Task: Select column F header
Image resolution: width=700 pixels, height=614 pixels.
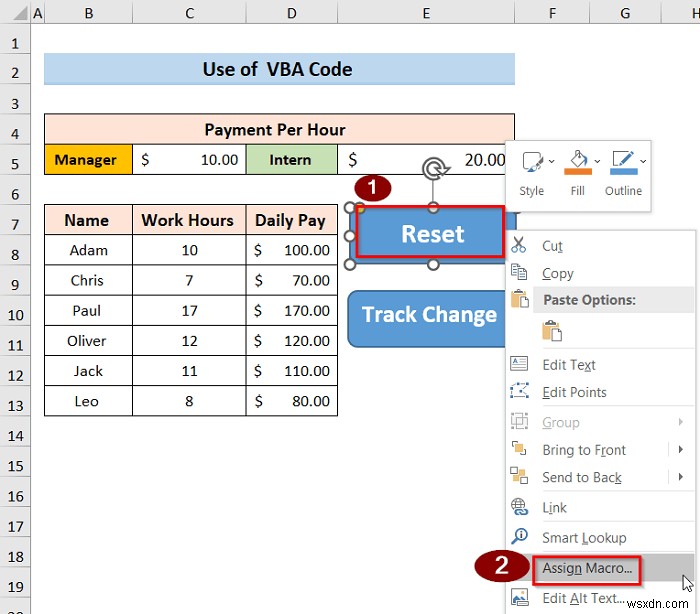Action: tap(552, 13)
